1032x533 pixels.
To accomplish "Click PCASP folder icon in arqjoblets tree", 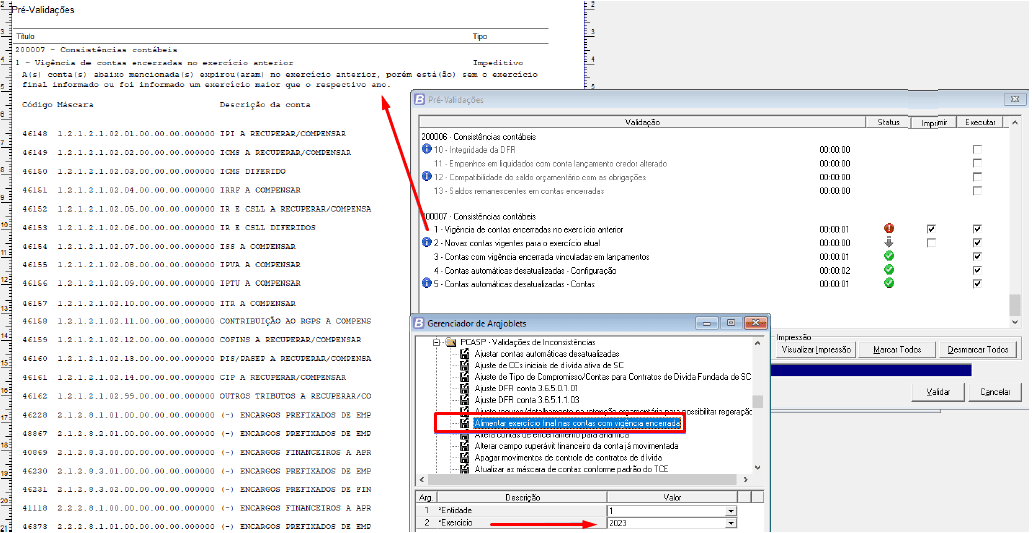I will (450, 343).
